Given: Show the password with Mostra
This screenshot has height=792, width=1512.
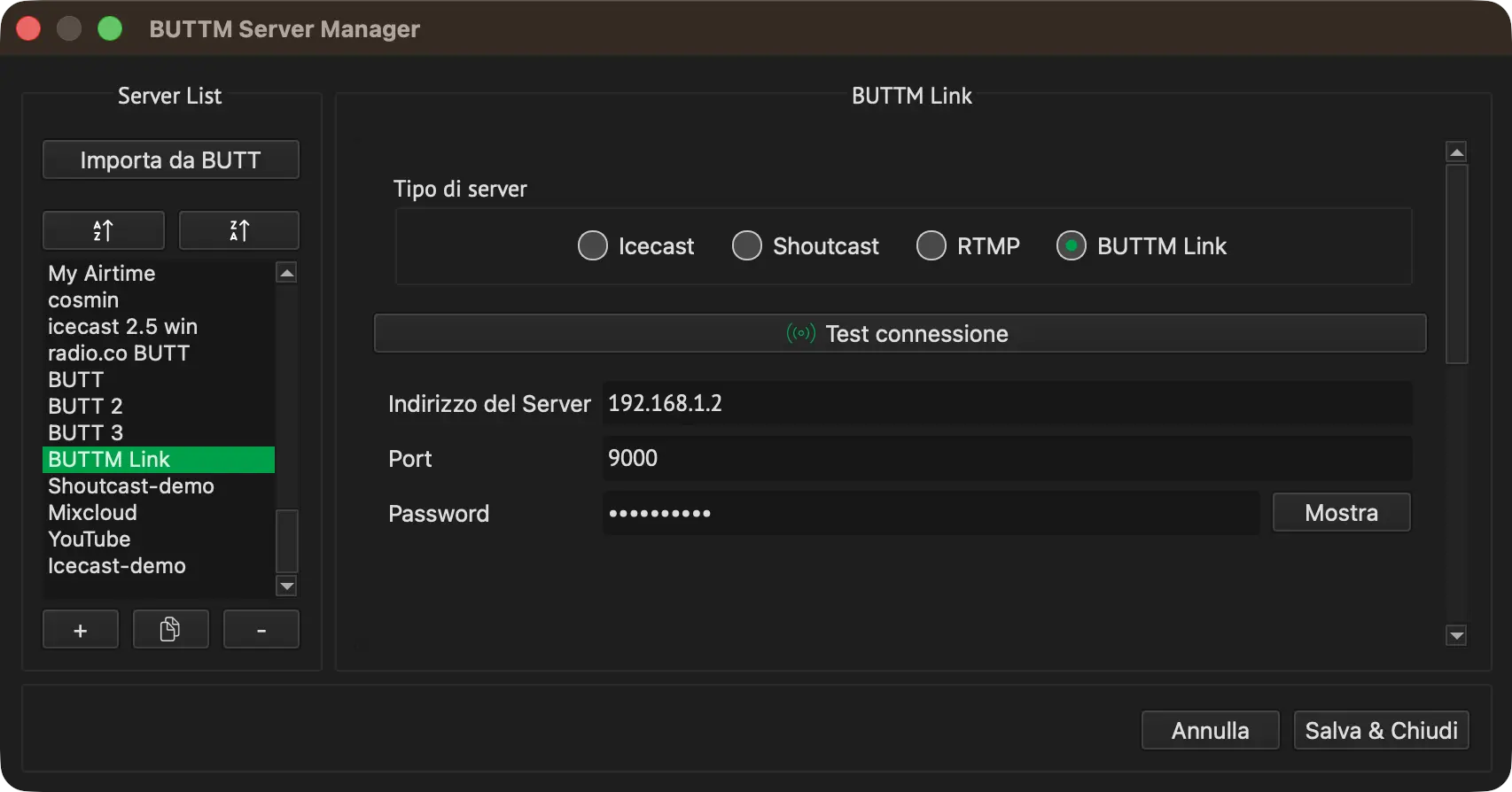Looking at the screenshot, I should [x=1342, y=512].
